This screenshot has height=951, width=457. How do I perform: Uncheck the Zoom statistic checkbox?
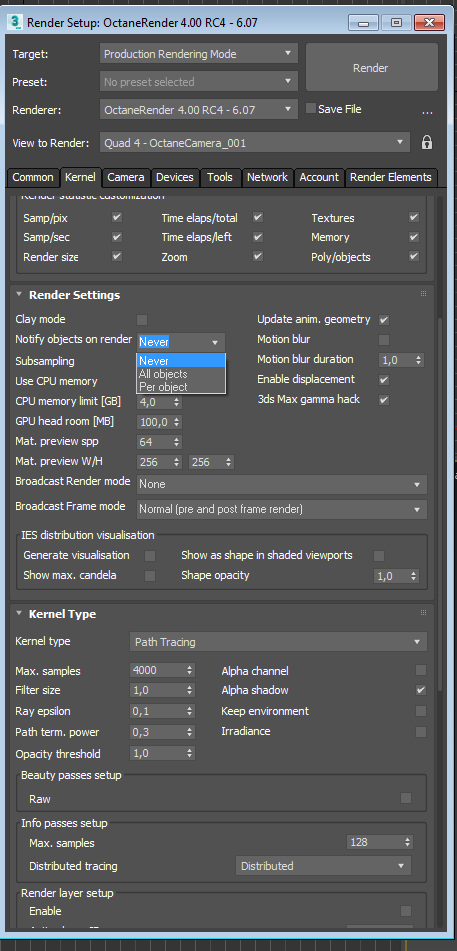click(x=258, y=256)
